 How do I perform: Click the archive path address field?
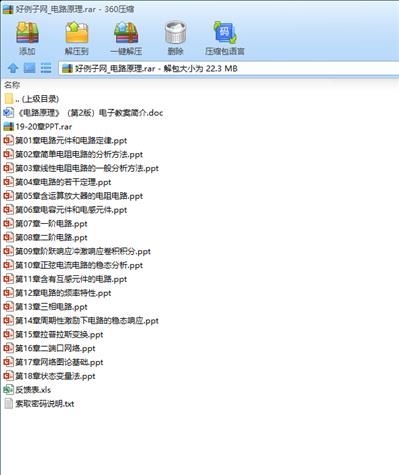point(229,69)
